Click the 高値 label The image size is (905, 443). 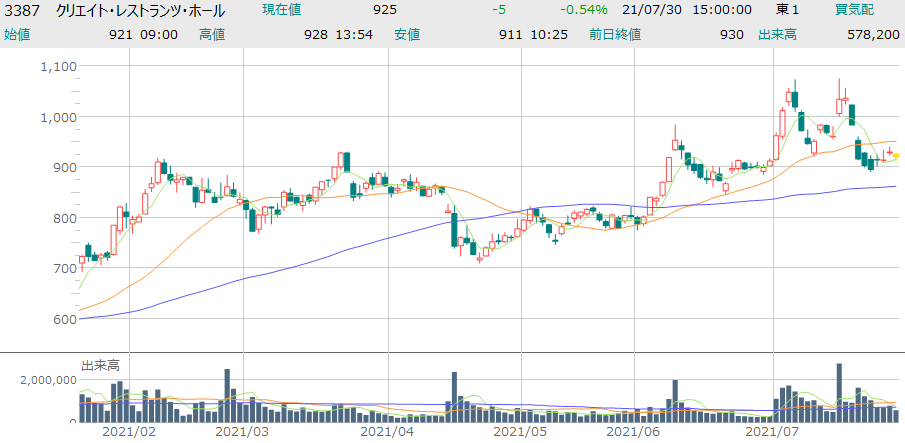tap(211, 34)
